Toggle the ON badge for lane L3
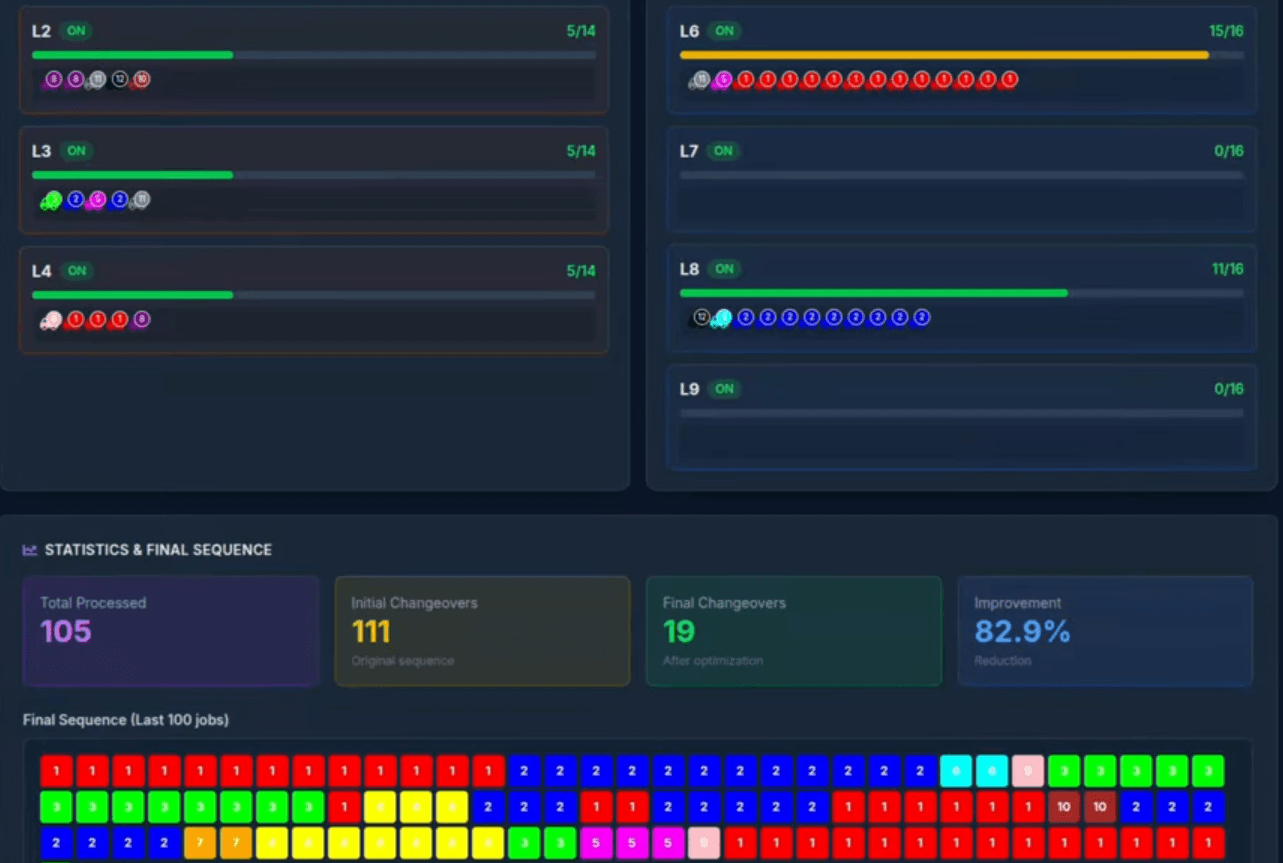 [x=76, y=151]
